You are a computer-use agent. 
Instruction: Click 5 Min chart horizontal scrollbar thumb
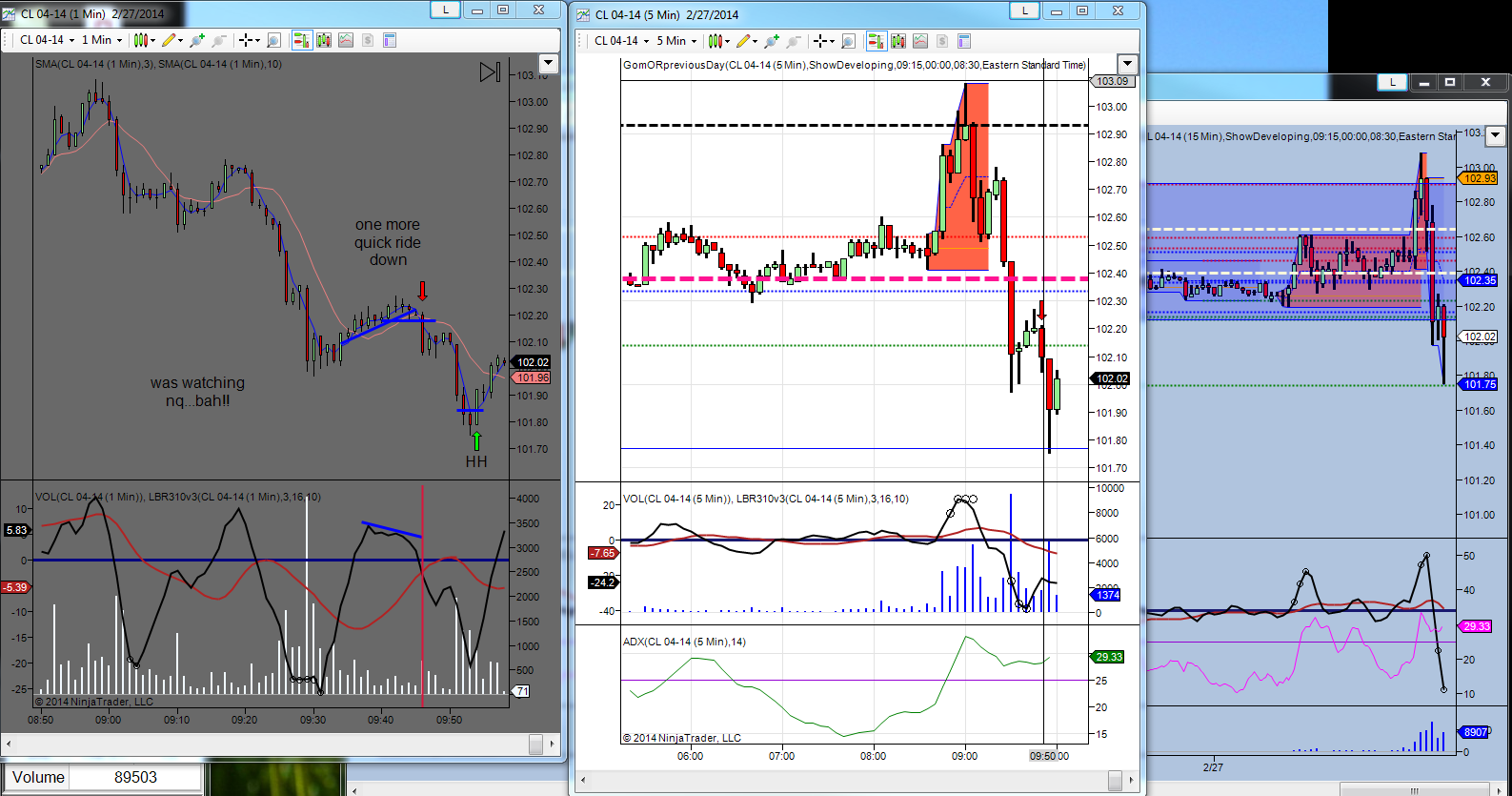(1115, 781)
